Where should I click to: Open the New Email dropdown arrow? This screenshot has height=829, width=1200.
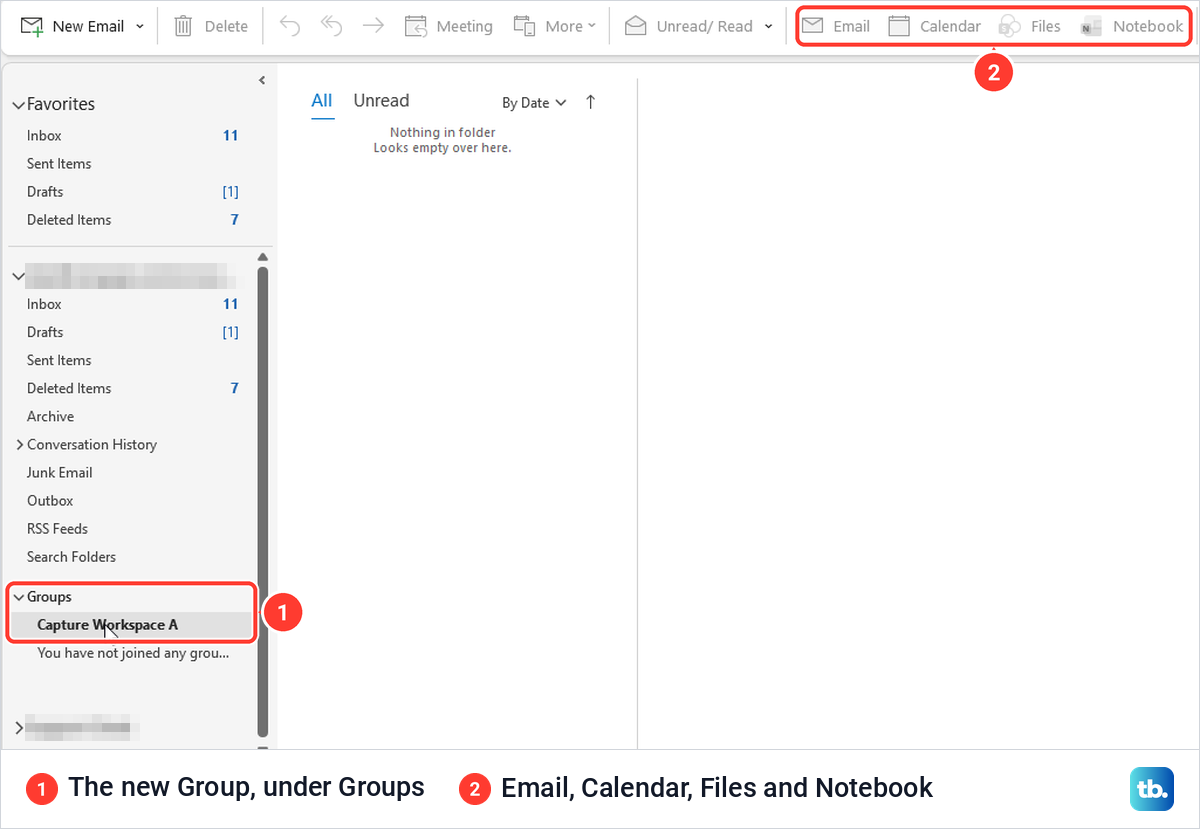[139, 26]
